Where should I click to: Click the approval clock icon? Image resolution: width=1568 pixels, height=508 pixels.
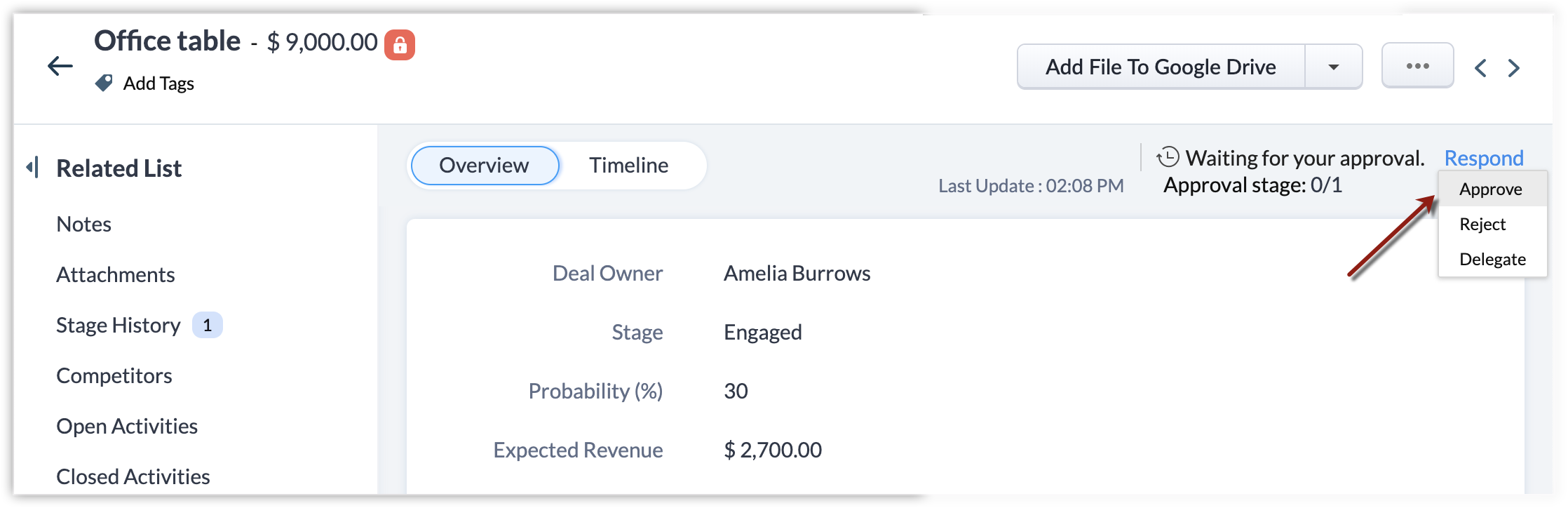pyautogui.click(x=1168, y=157)
